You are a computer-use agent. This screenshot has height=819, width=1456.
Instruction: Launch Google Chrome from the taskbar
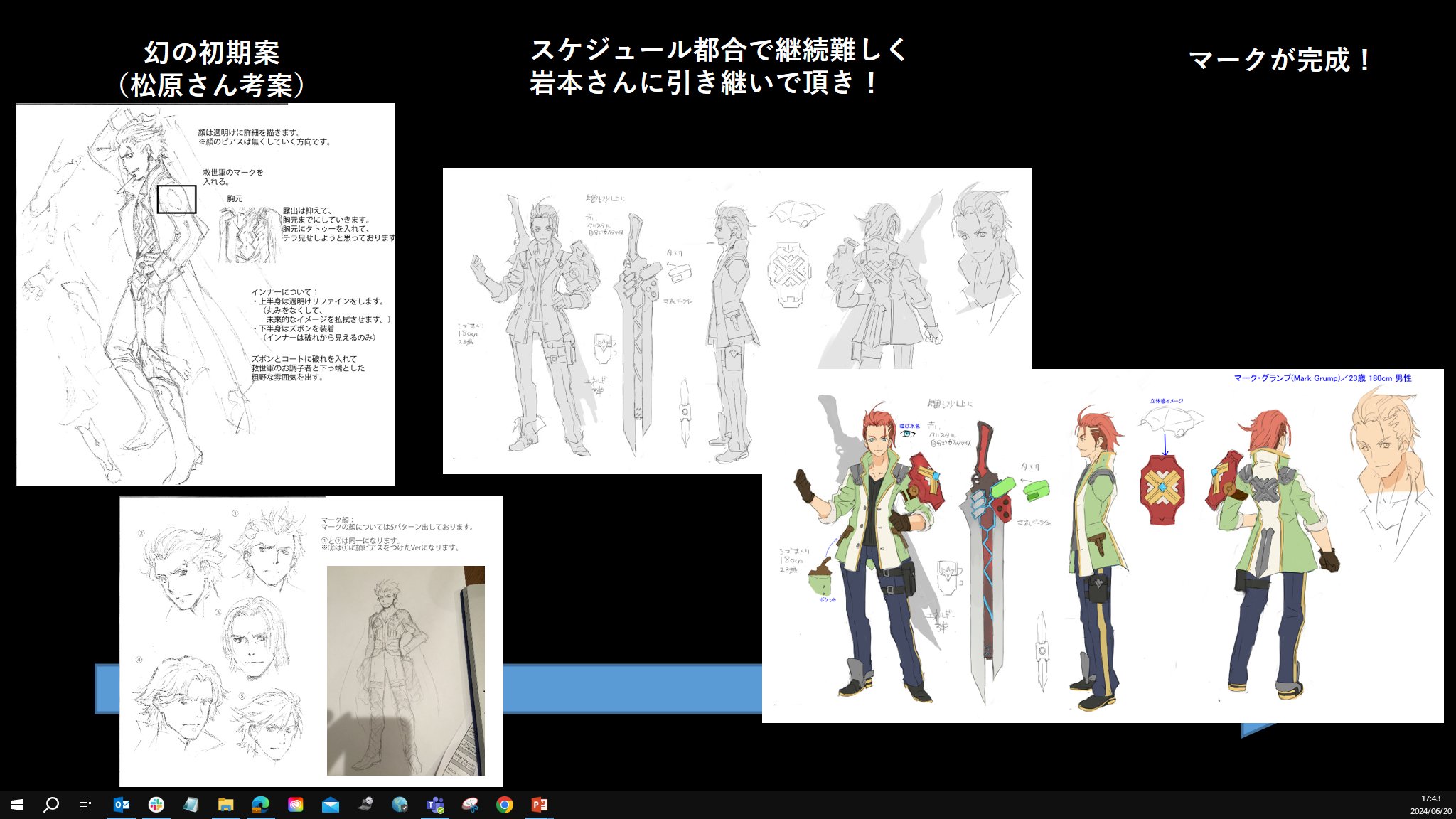click(504, 805)
